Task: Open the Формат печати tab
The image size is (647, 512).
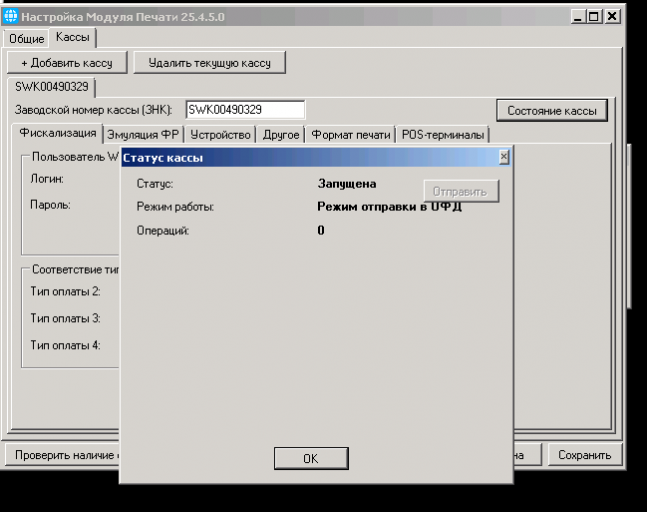Action: 350,134
